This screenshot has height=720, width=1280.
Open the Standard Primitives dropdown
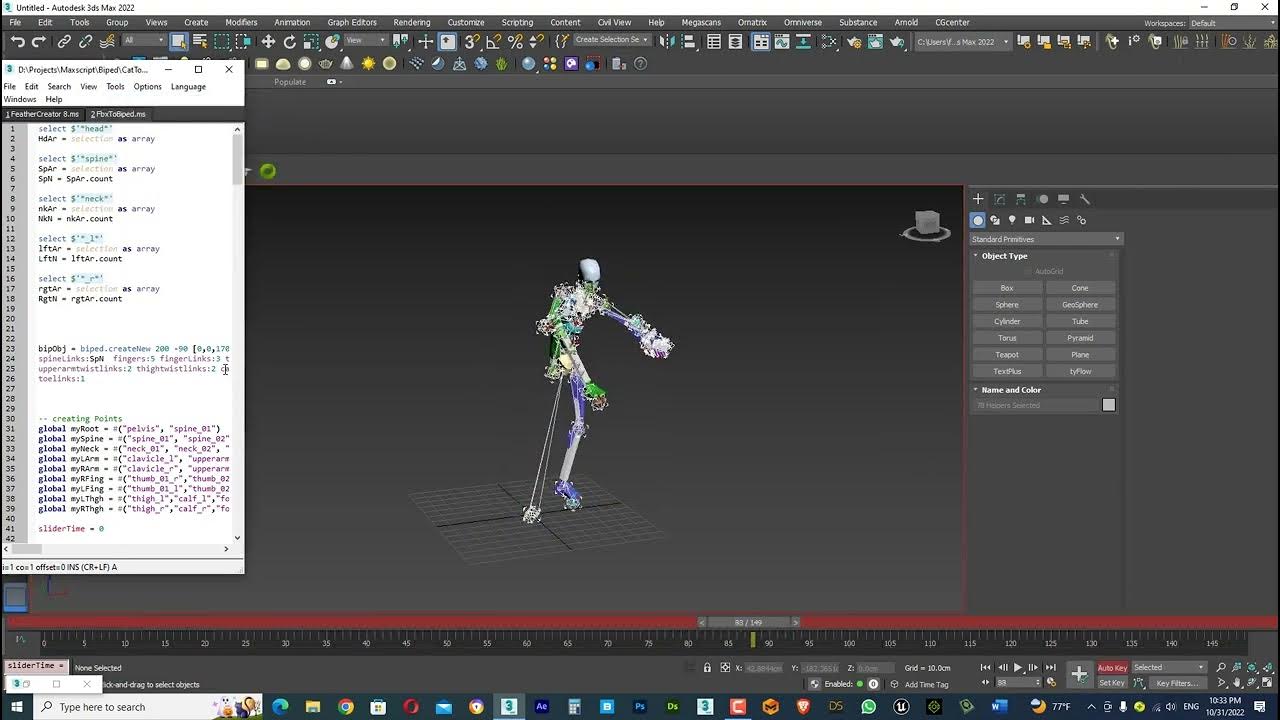(x=1046, y=239)
